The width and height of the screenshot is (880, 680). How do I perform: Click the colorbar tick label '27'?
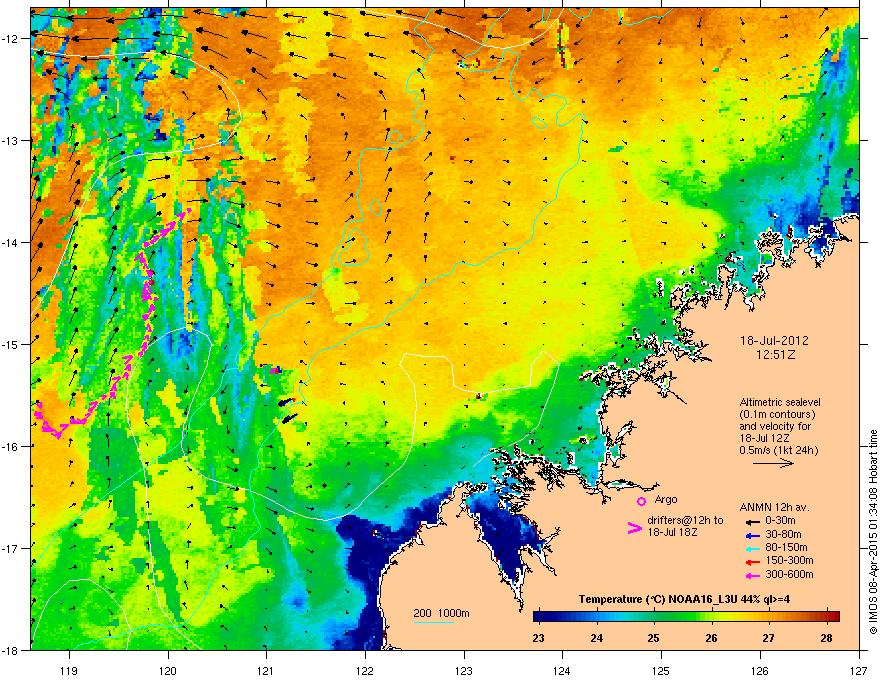click(768, 638)
